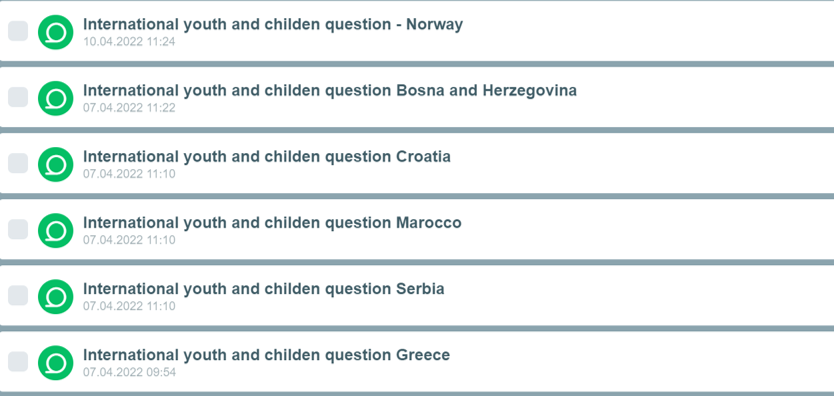Open the question titled Croatia
This screenshot has height=396, width=834.
click(267, 157)
